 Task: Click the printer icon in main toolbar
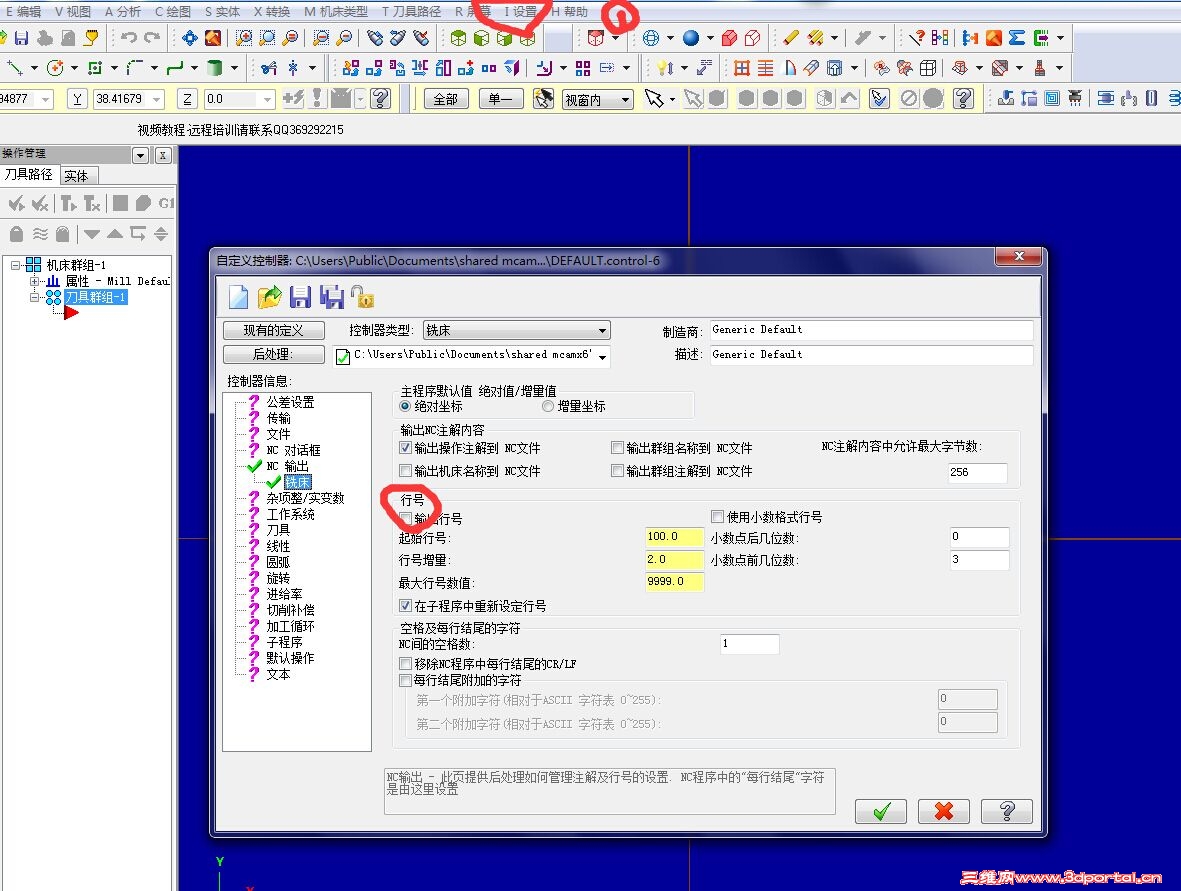(x=44, y=38)
